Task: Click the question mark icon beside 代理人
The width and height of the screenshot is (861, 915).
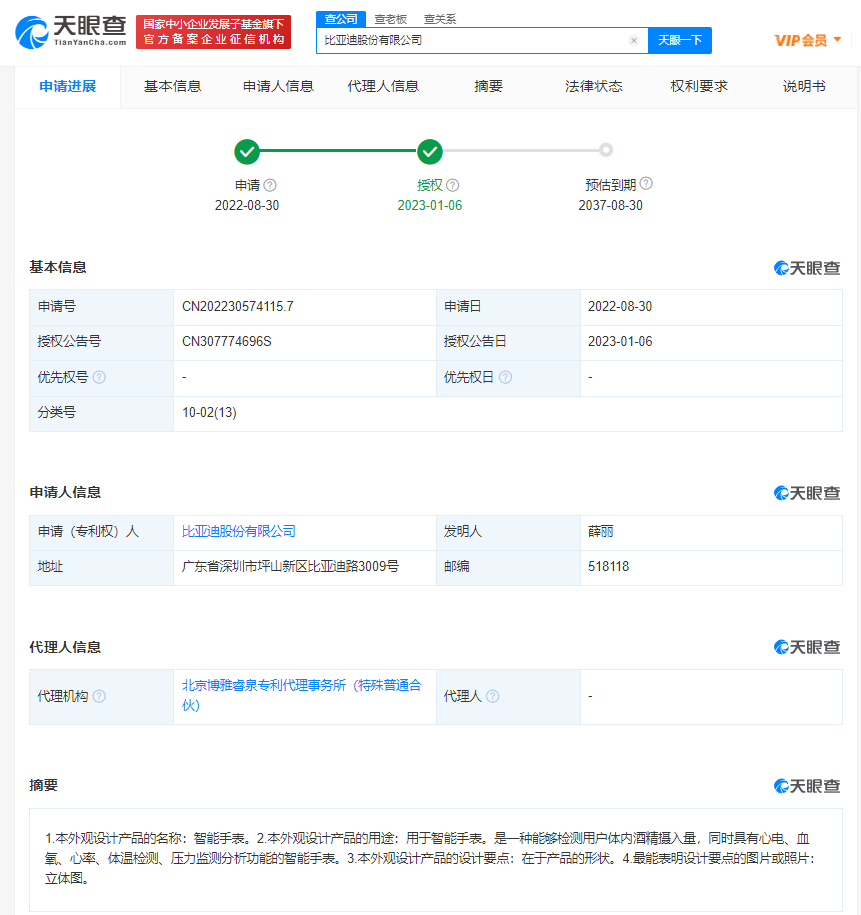Action: click(493, 696)
